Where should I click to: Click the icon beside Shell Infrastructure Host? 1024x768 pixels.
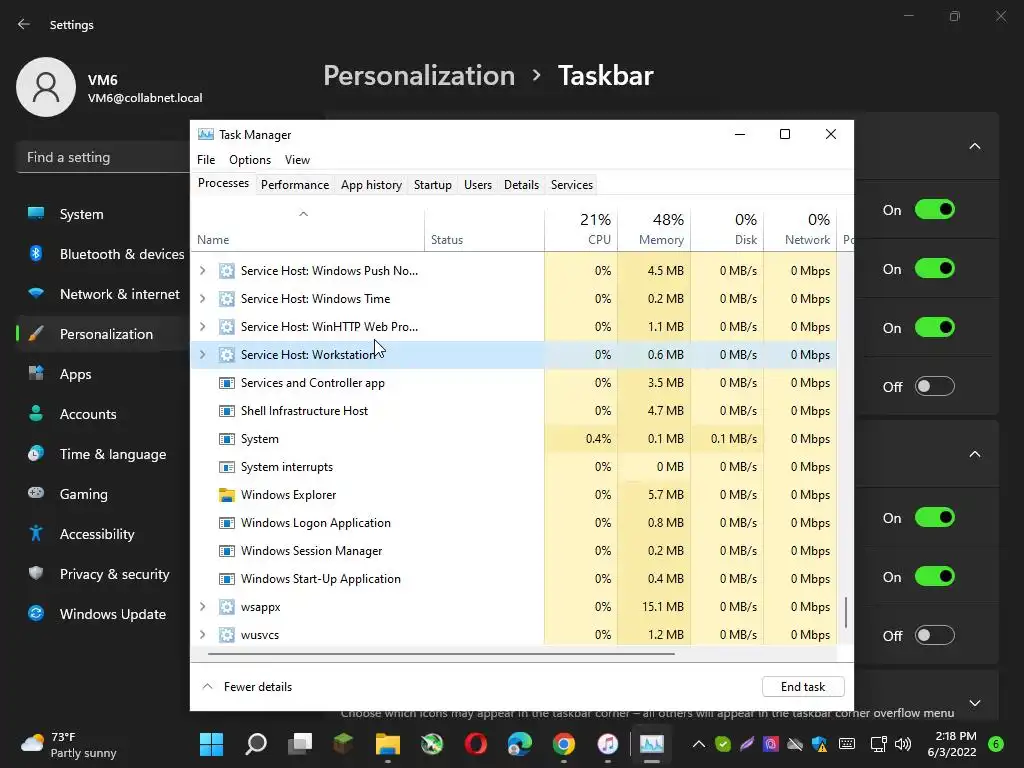coord(227,411)
